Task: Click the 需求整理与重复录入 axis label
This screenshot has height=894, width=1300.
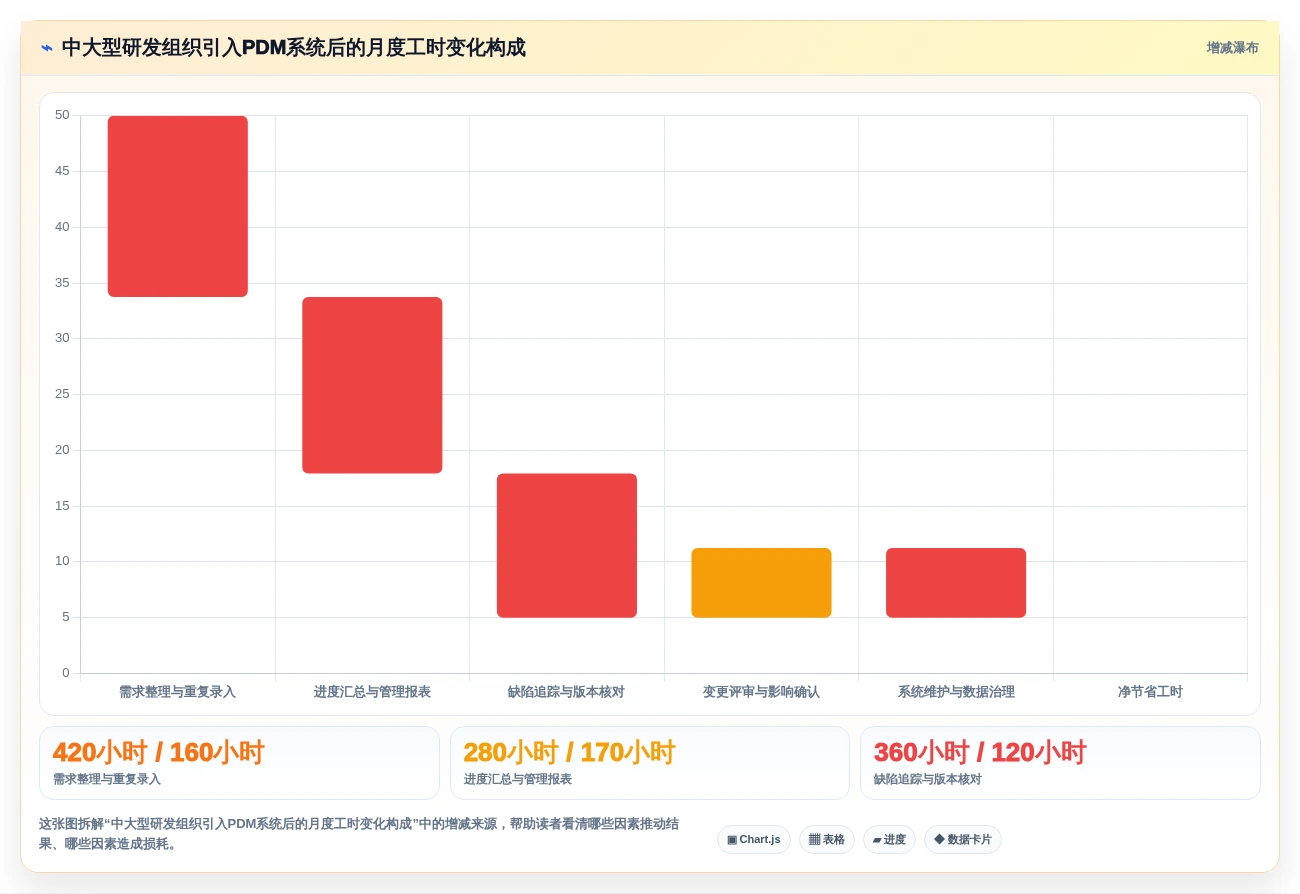Action: coord(177,692)
